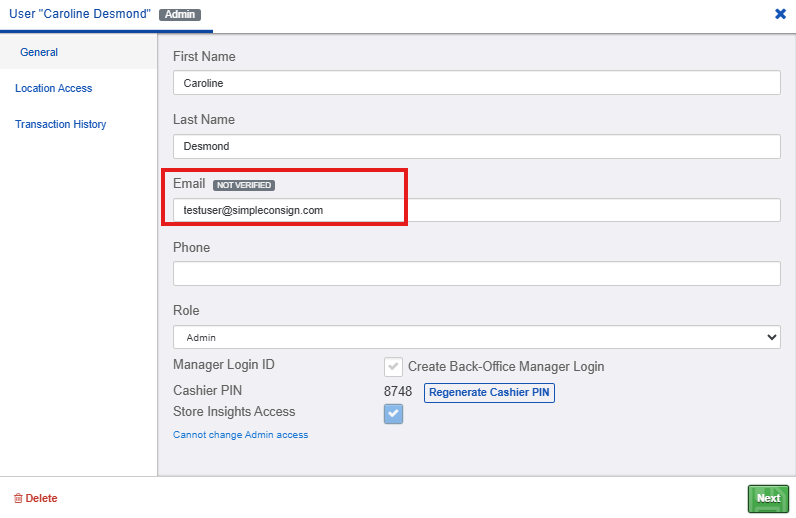Click Regenerate Cashier PIN button

489,393
